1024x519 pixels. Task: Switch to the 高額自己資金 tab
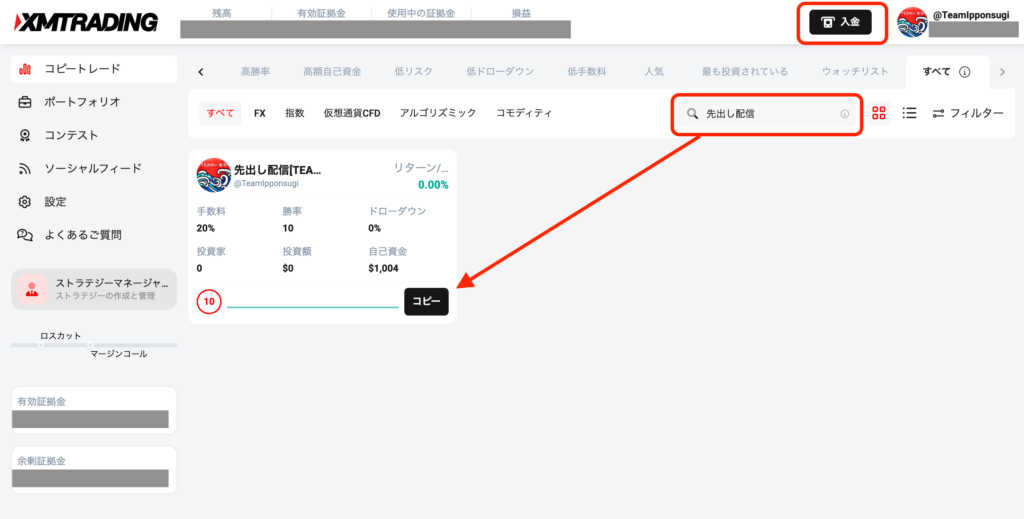point(332,72)
